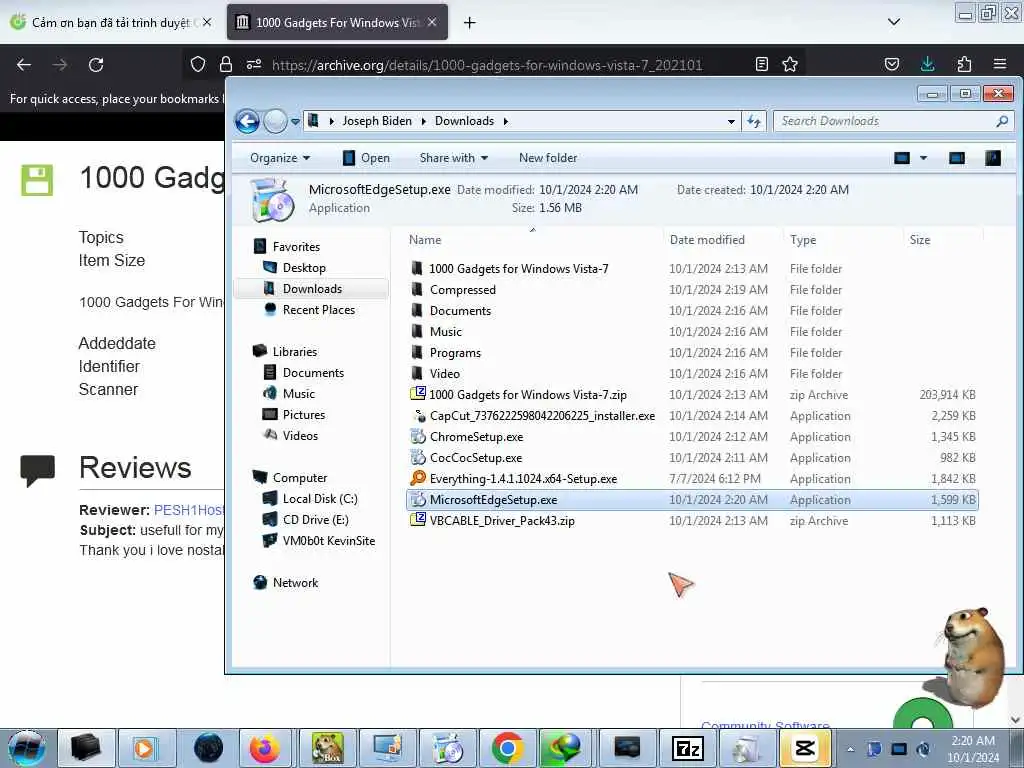
Task: Select Libraries in the navigation pane
Action: tap(295, 351)
